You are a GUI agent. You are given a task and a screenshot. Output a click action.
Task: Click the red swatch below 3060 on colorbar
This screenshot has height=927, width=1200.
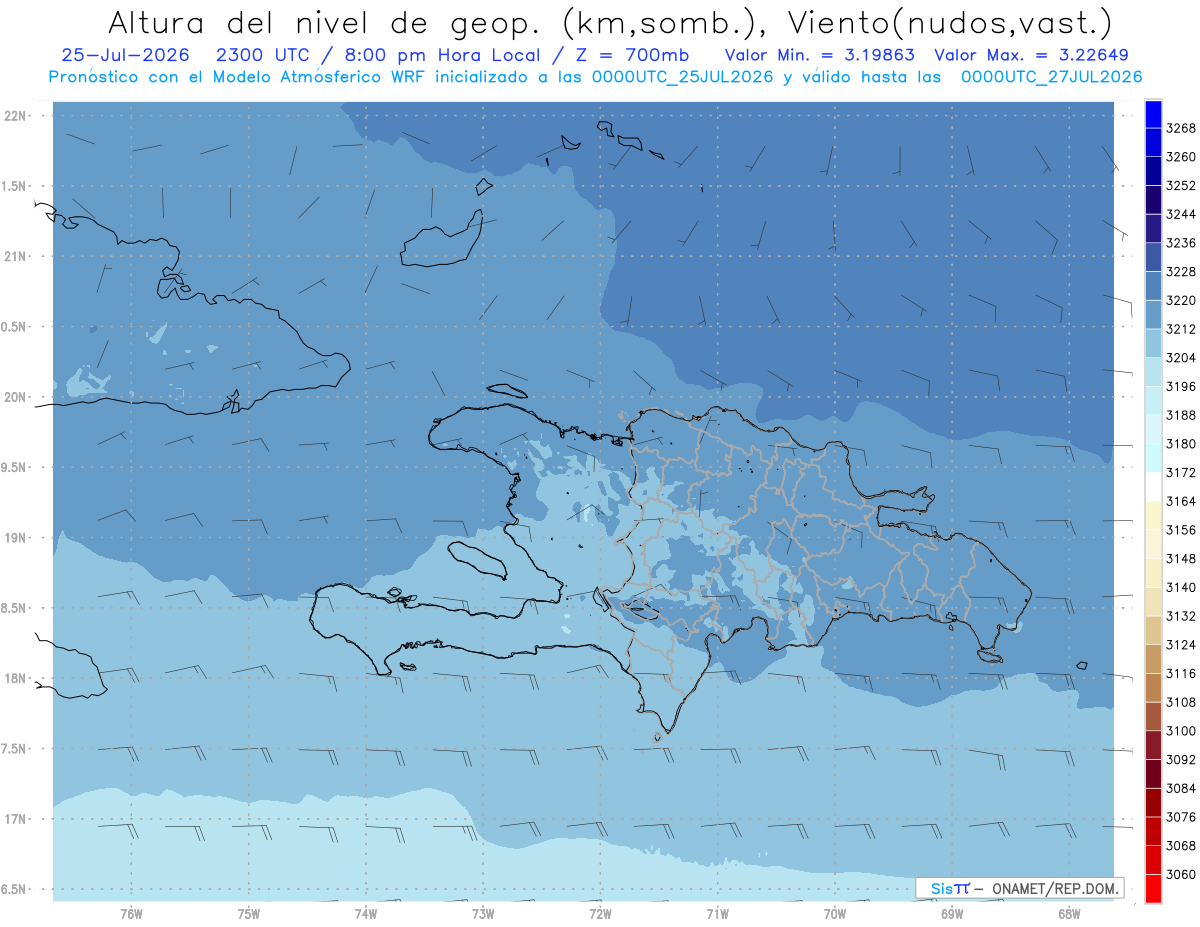1153,888
